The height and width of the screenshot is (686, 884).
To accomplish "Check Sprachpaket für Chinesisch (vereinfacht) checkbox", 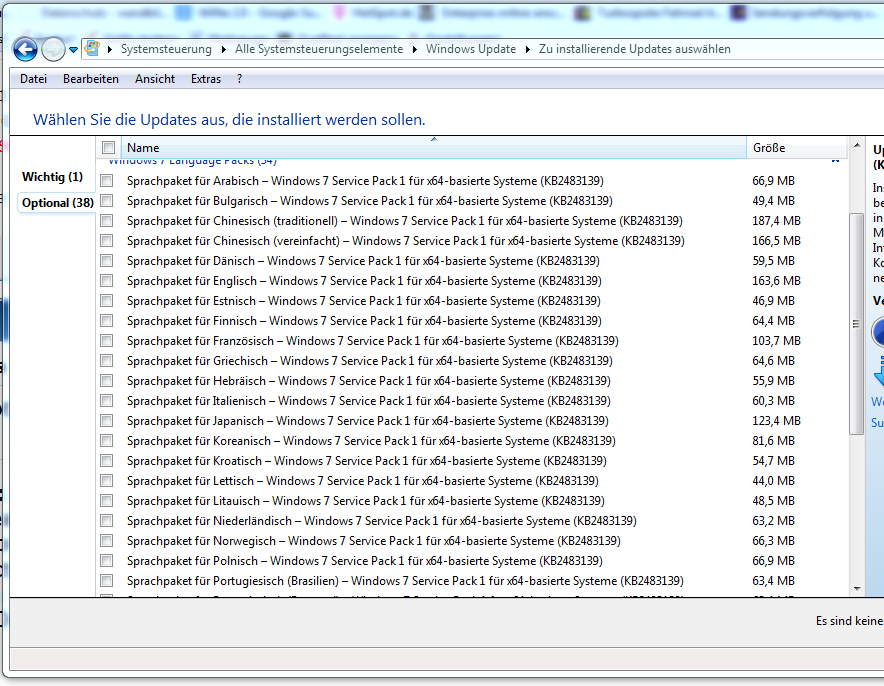I will [x=107, y=241].
